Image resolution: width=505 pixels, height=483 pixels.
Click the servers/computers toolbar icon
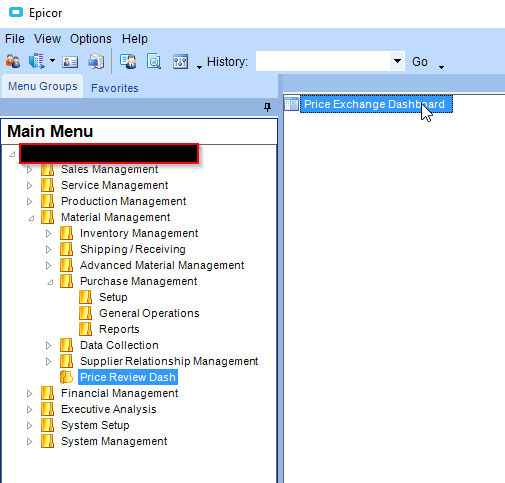coord(96,62)
